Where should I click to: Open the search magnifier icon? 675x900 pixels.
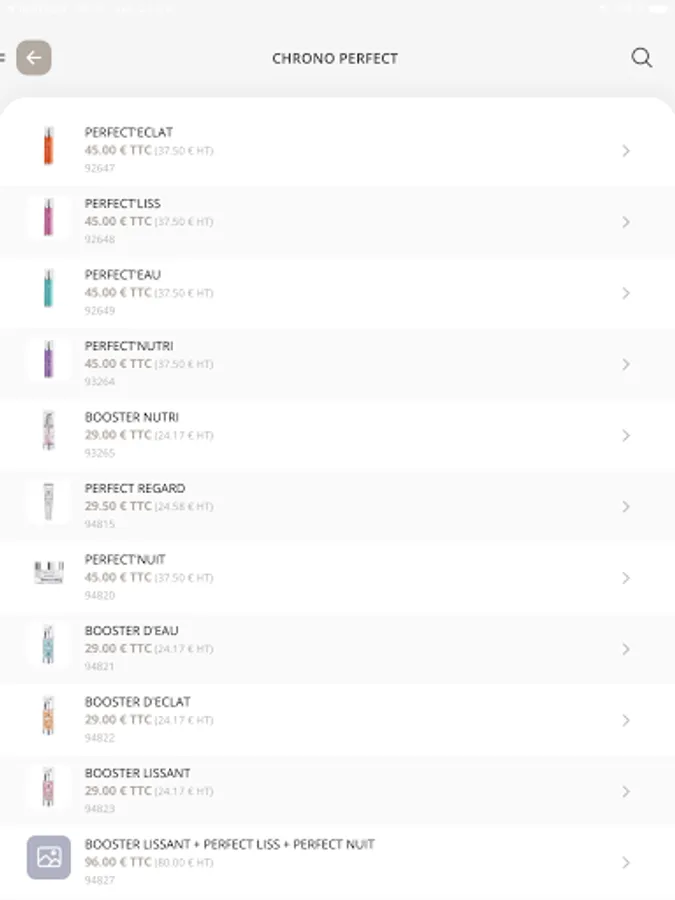641,57
